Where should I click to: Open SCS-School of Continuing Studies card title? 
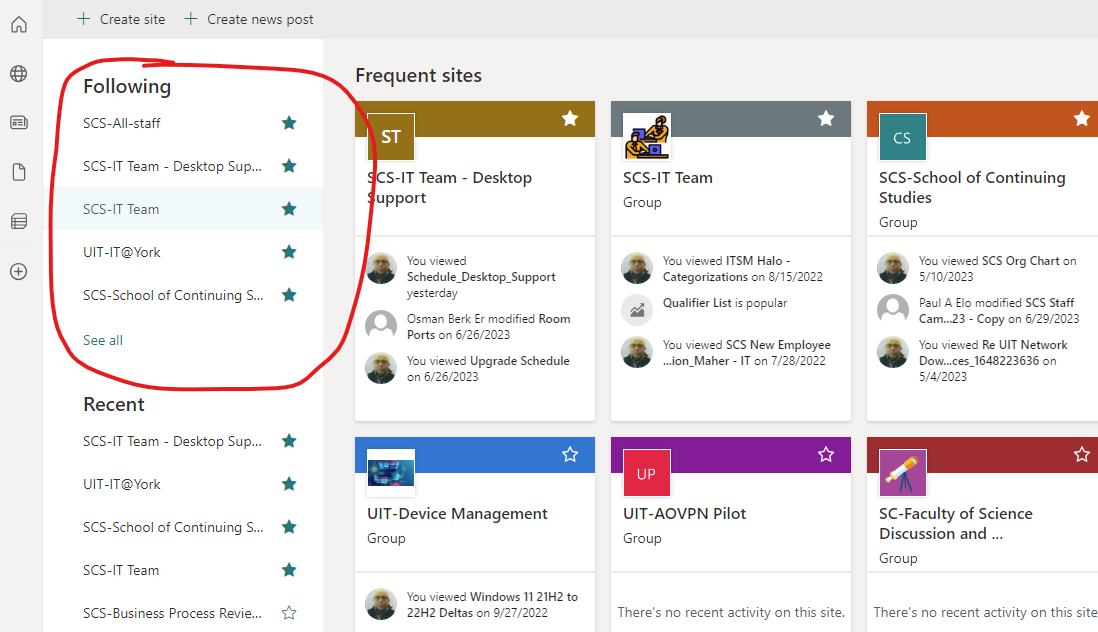pyautogui.click(x=973, y=188)
